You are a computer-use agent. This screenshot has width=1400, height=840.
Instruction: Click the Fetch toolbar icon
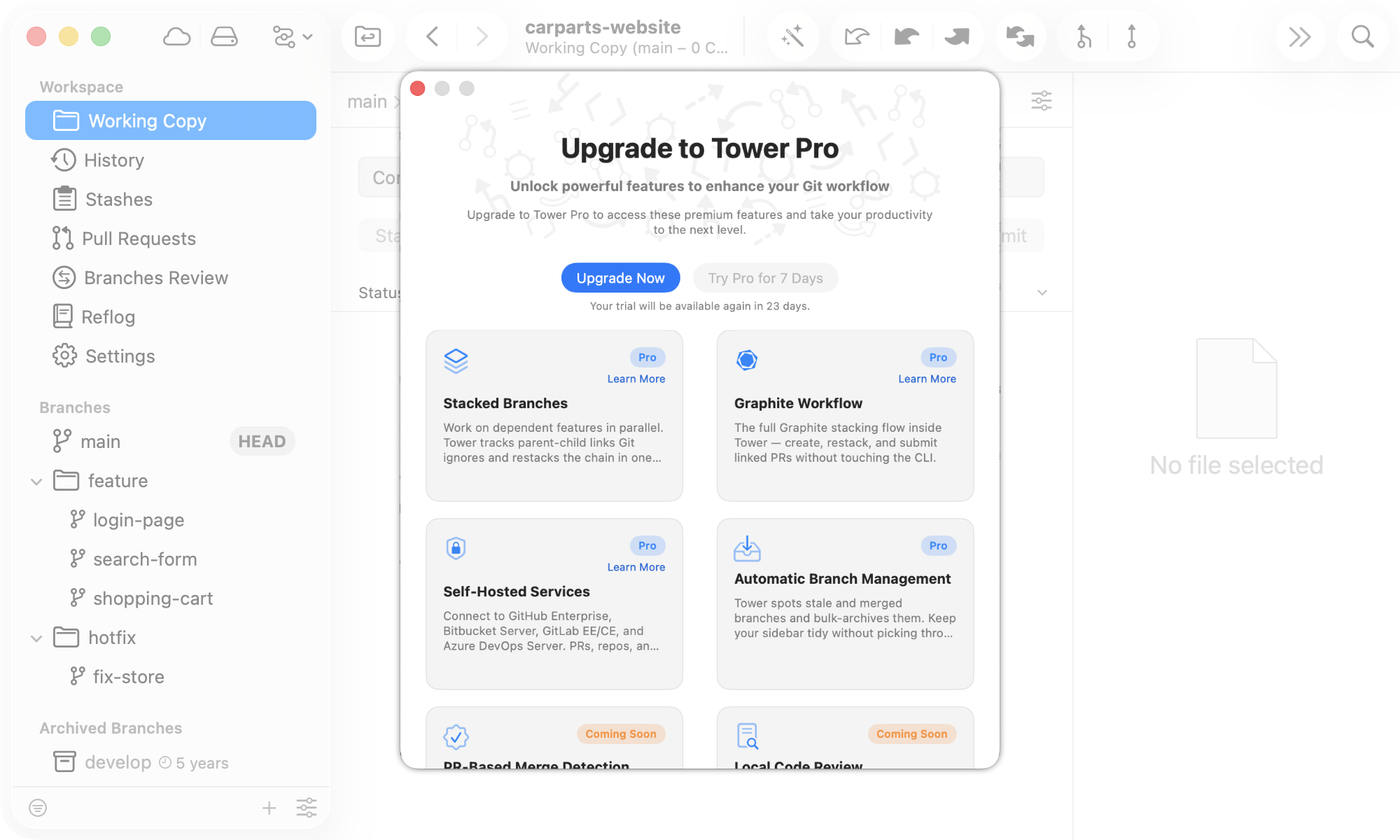(x=856, y=36)
